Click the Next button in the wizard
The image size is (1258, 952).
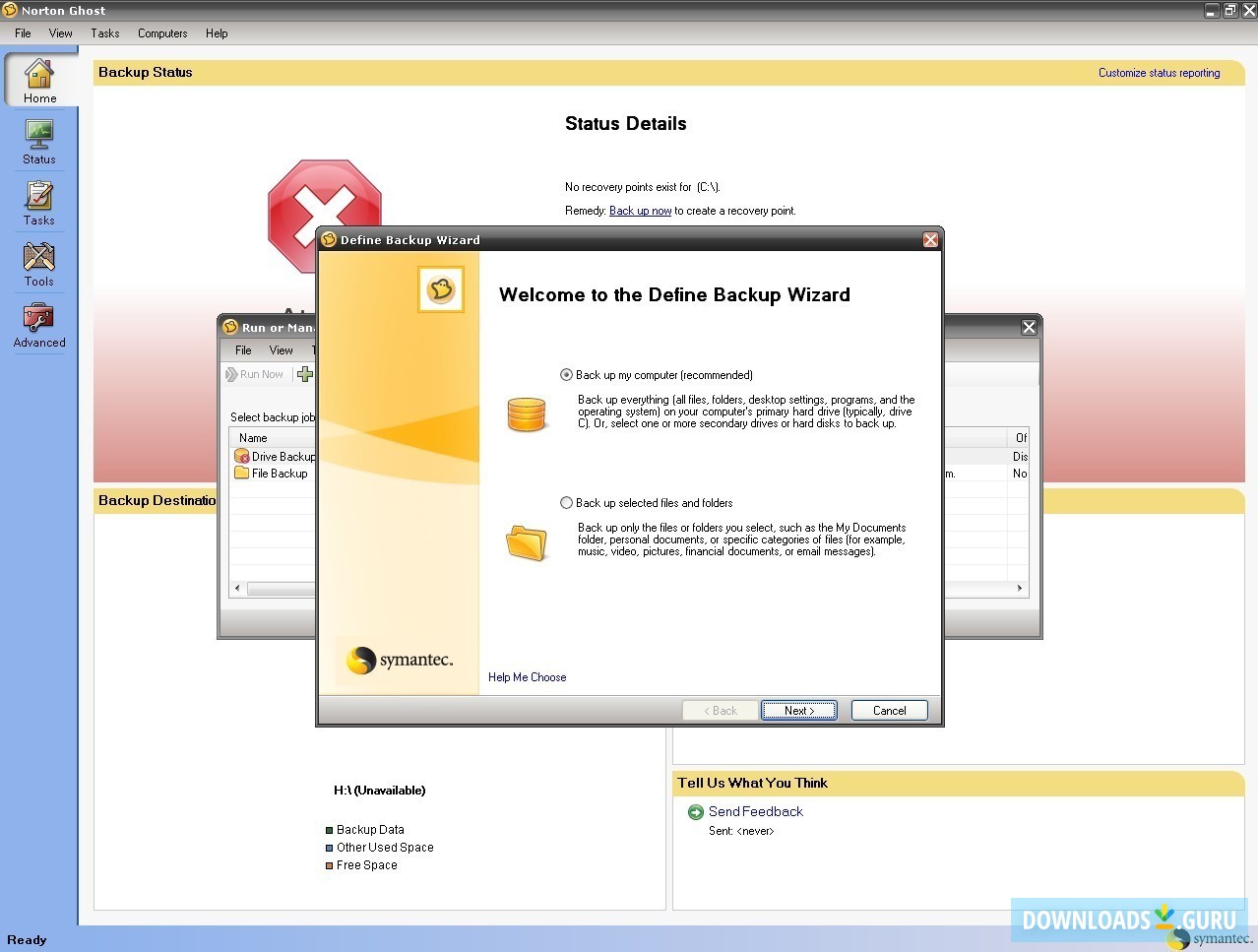click(x=798, y=711)
